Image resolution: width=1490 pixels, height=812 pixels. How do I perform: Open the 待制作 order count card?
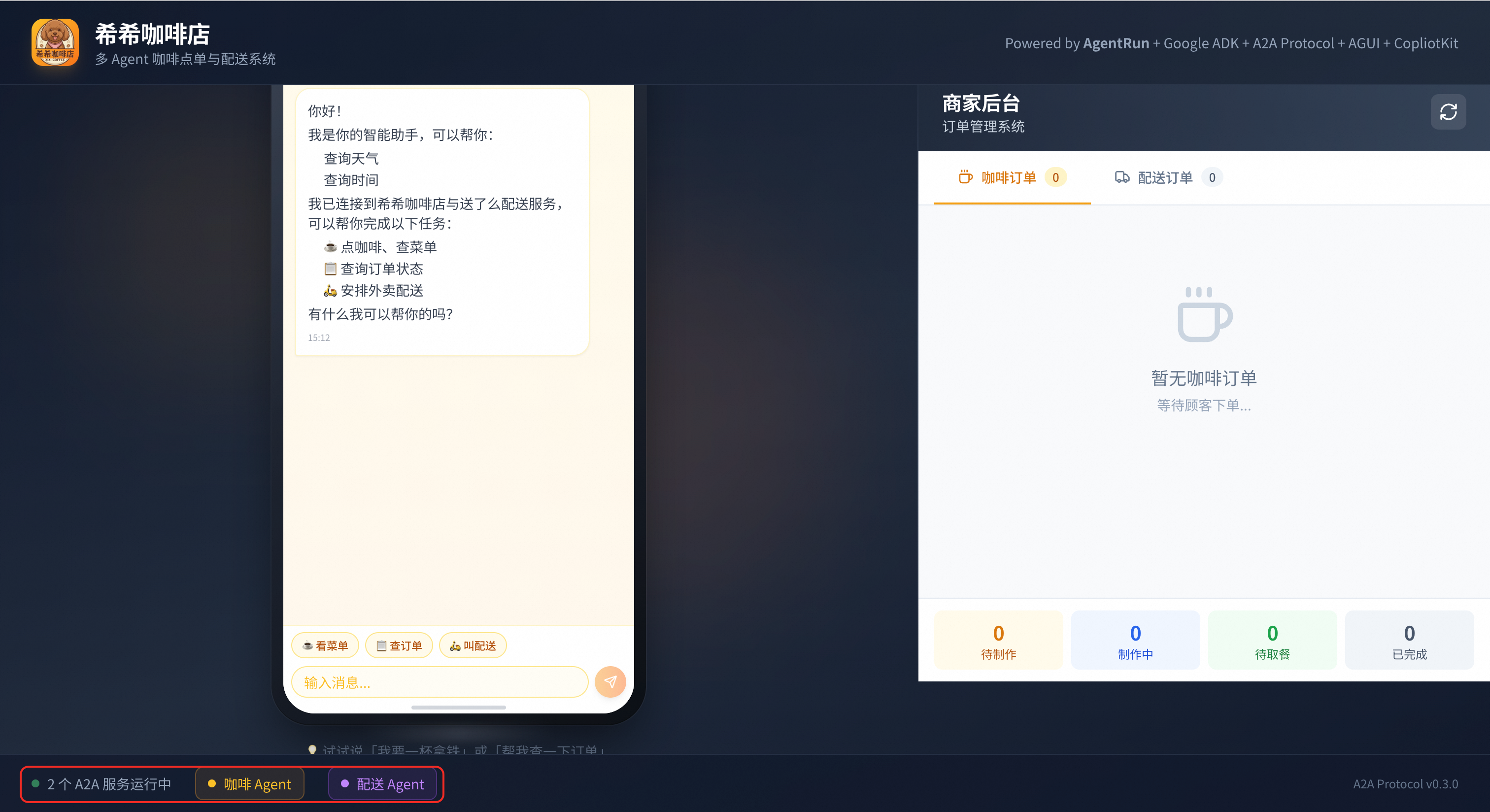pos(998,640)
